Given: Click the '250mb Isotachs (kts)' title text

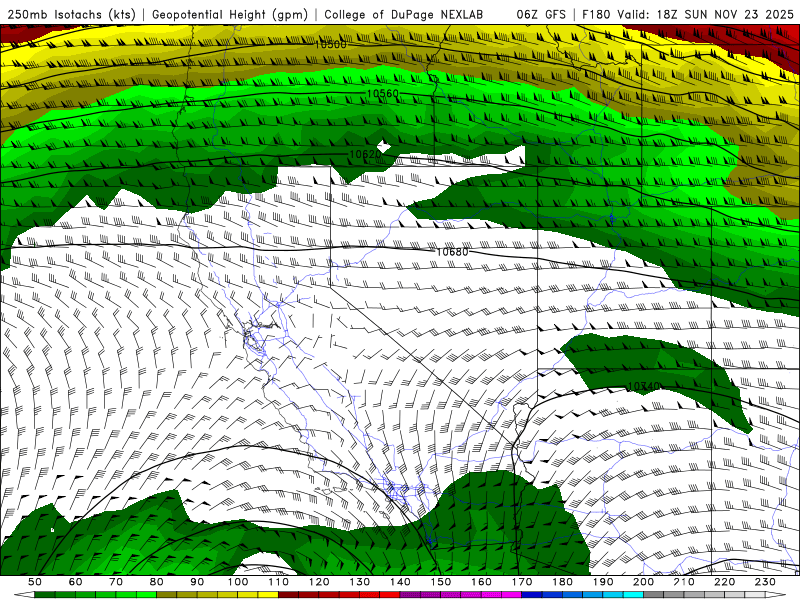Looking at the screenshot, I should [x=70, y=15].
